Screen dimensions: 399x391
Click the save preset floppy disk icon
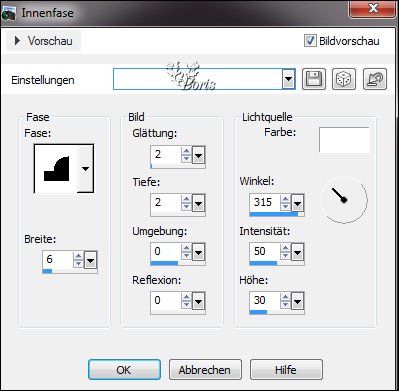[314, 79]
